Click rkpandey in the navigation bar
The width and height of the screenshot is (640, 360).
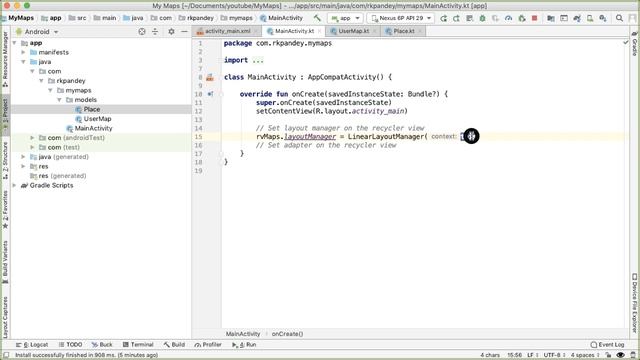coord(196,18)
